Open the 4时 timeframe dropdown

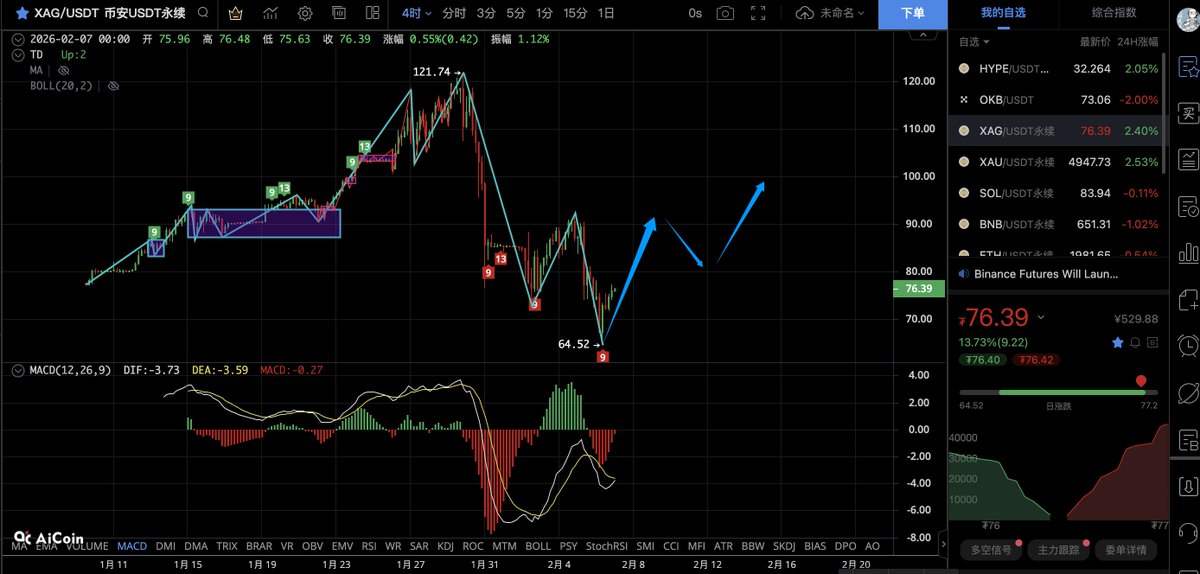[416, 14]
